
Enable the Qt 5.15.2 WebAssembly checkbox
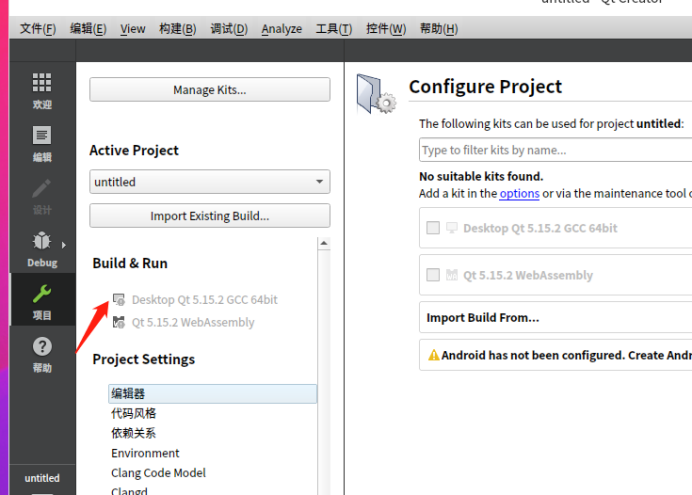[433, 275]
